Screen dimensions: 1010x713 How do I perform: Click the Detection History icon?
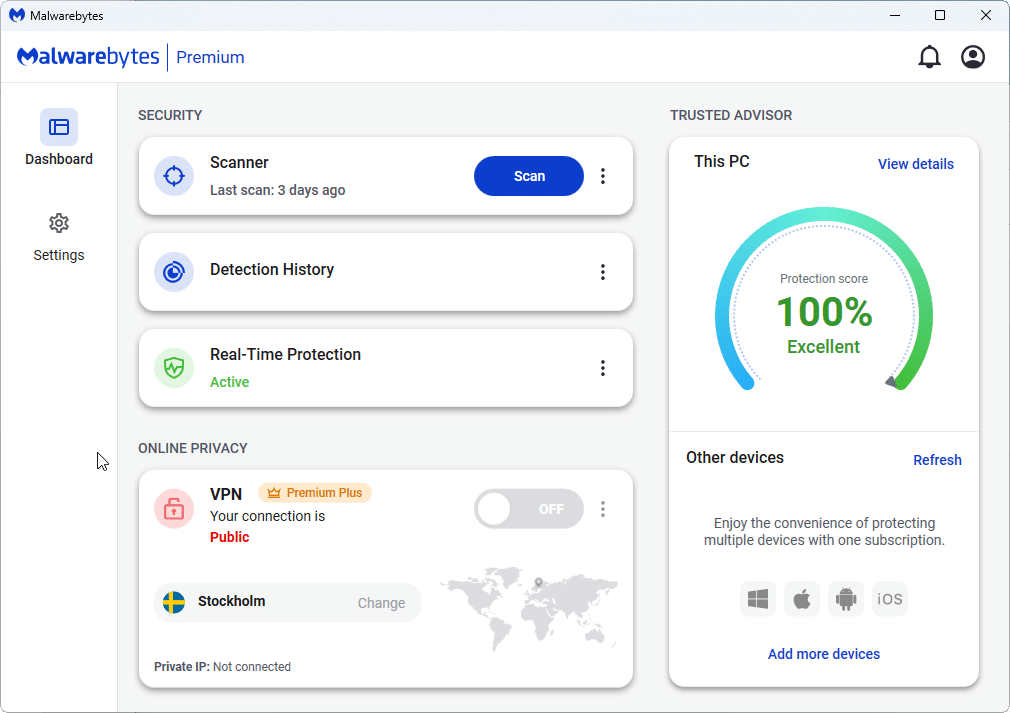pos(174,272)
